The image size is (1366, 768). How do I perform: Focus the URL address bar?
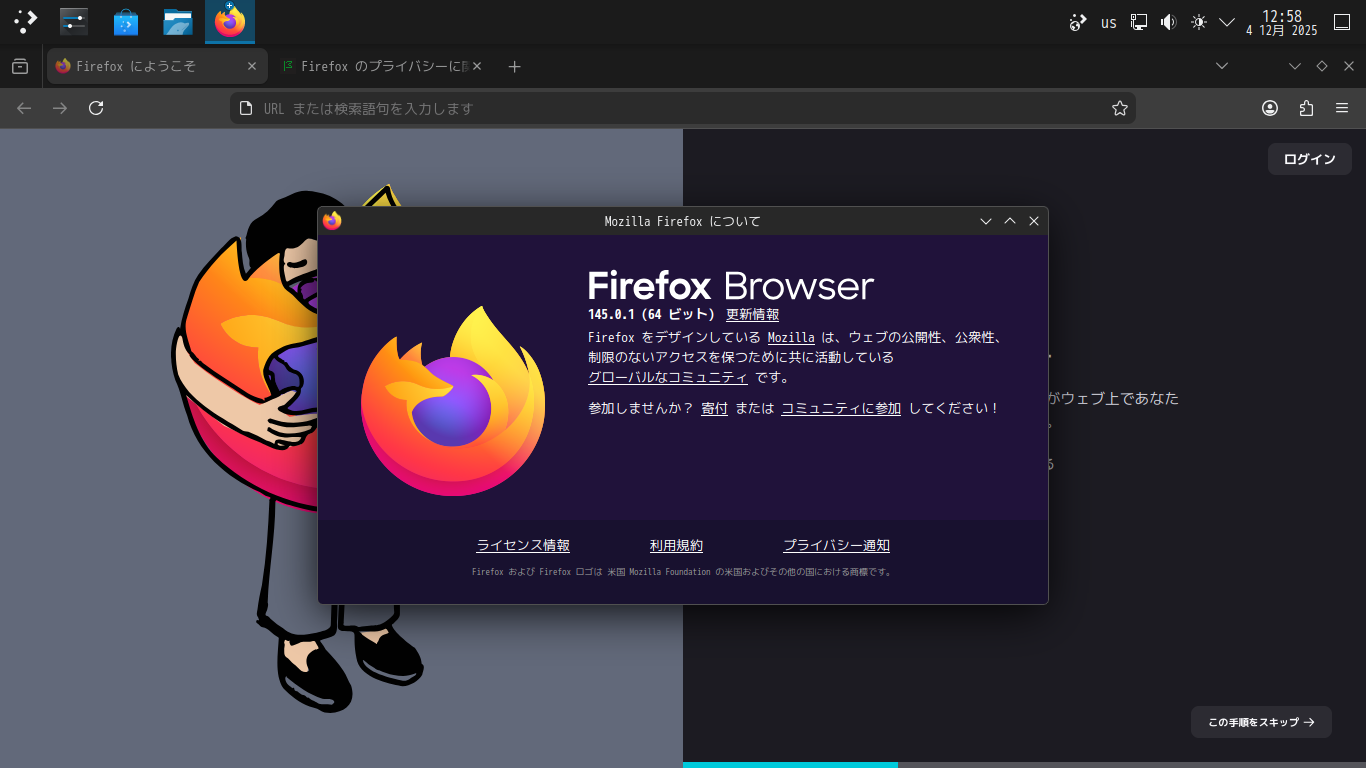click(x=683, y=108)
